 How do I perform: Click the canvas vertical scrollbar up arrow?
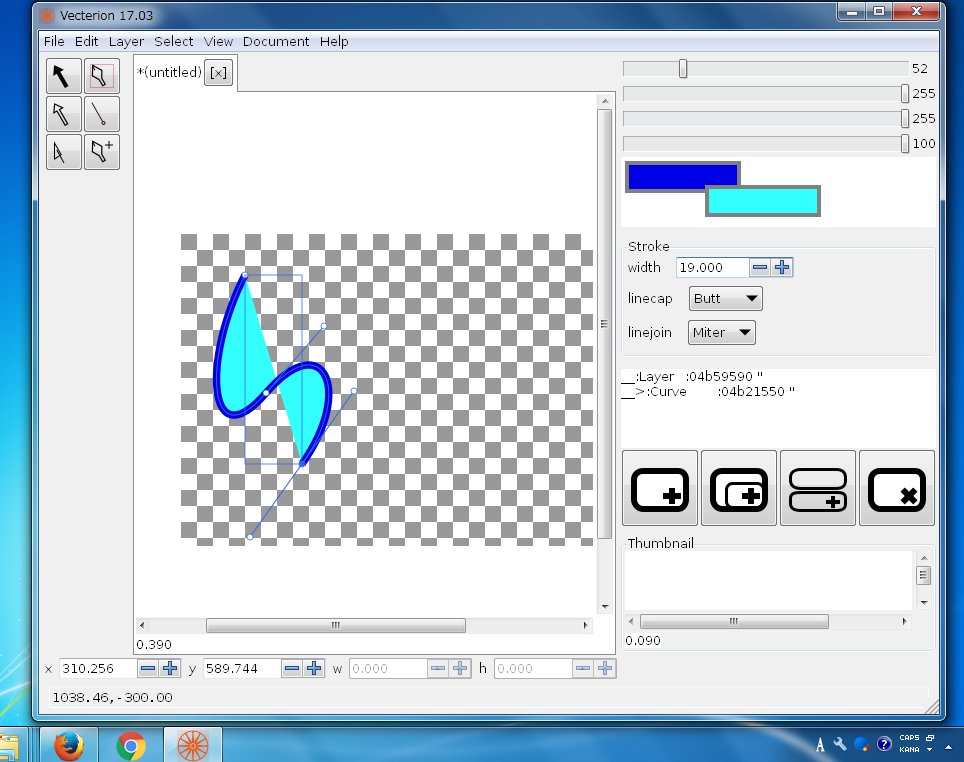[x=605, y=101]
